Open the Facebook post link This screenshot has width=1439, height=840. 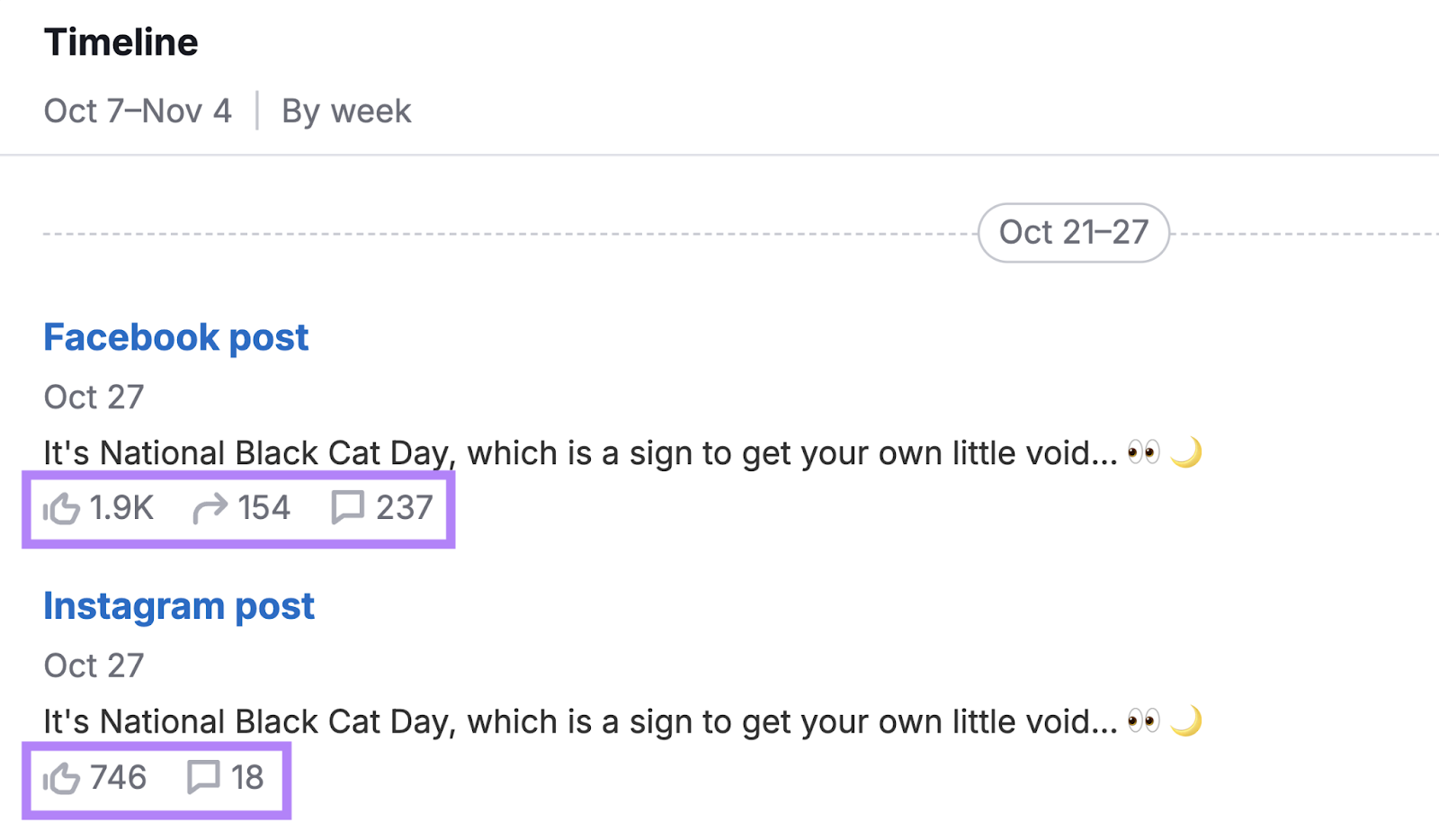click(x=176, y=337)
